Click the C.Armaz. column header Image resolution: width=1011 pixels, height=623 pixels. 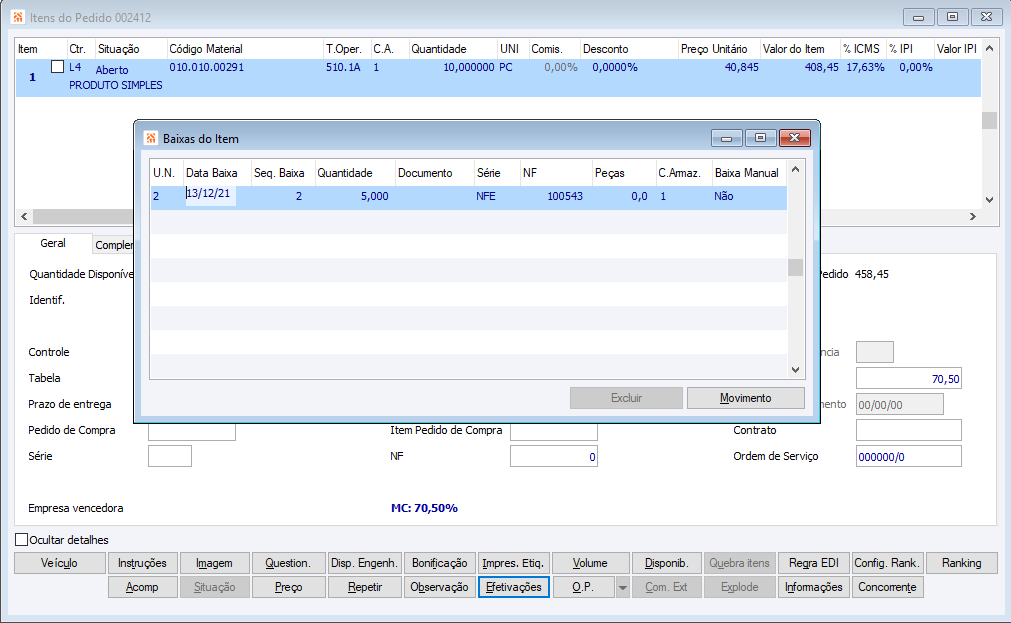point(680,173)
